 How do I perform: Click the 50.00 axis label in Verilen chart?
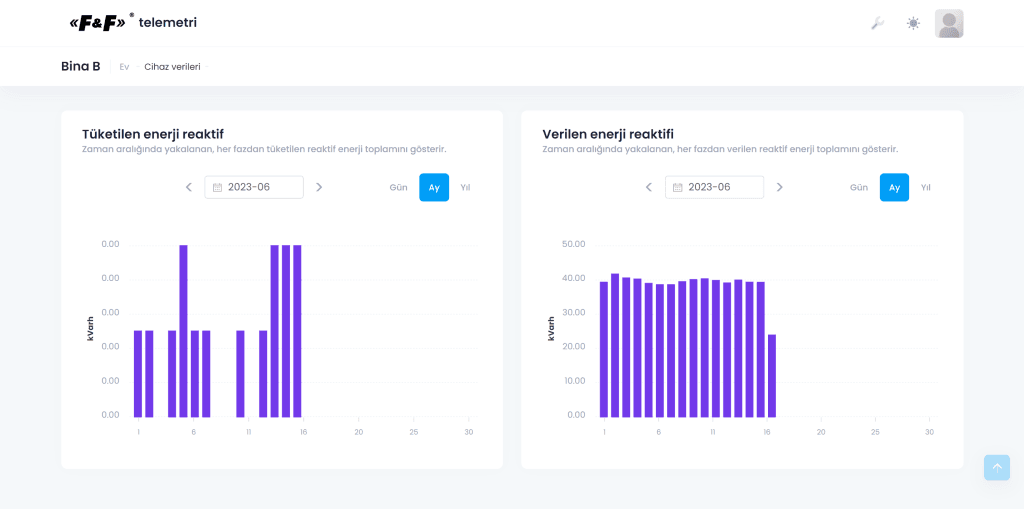(573, 244)
